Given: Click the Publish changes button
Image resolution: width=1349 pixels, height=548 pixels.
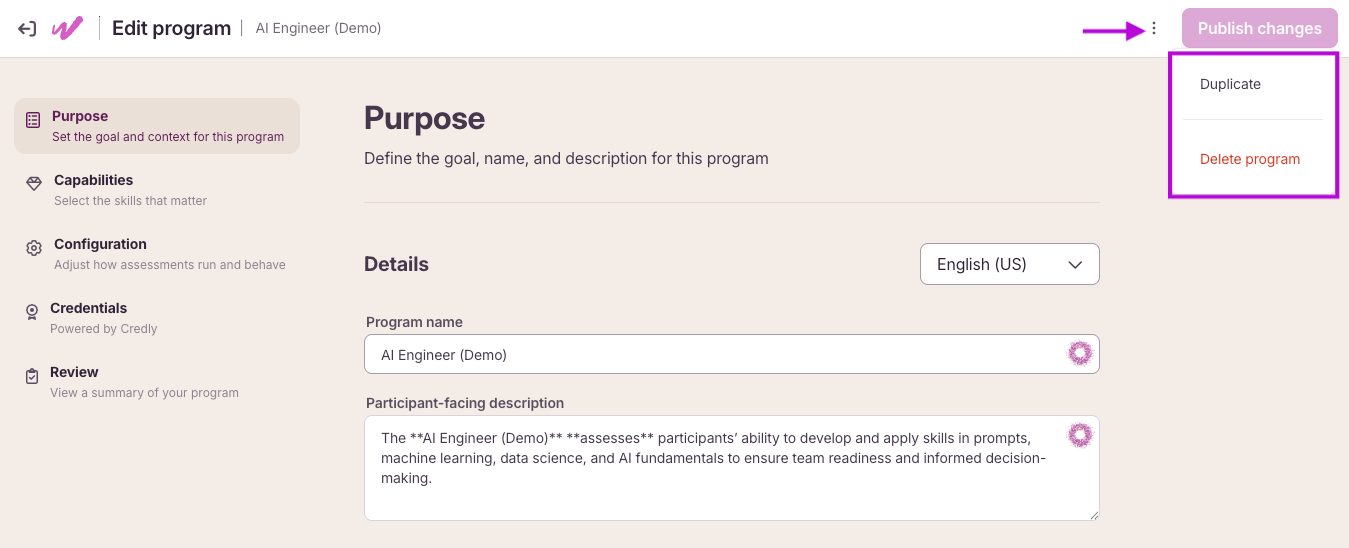Looking at the screenshot, I should pos(1260,28).
